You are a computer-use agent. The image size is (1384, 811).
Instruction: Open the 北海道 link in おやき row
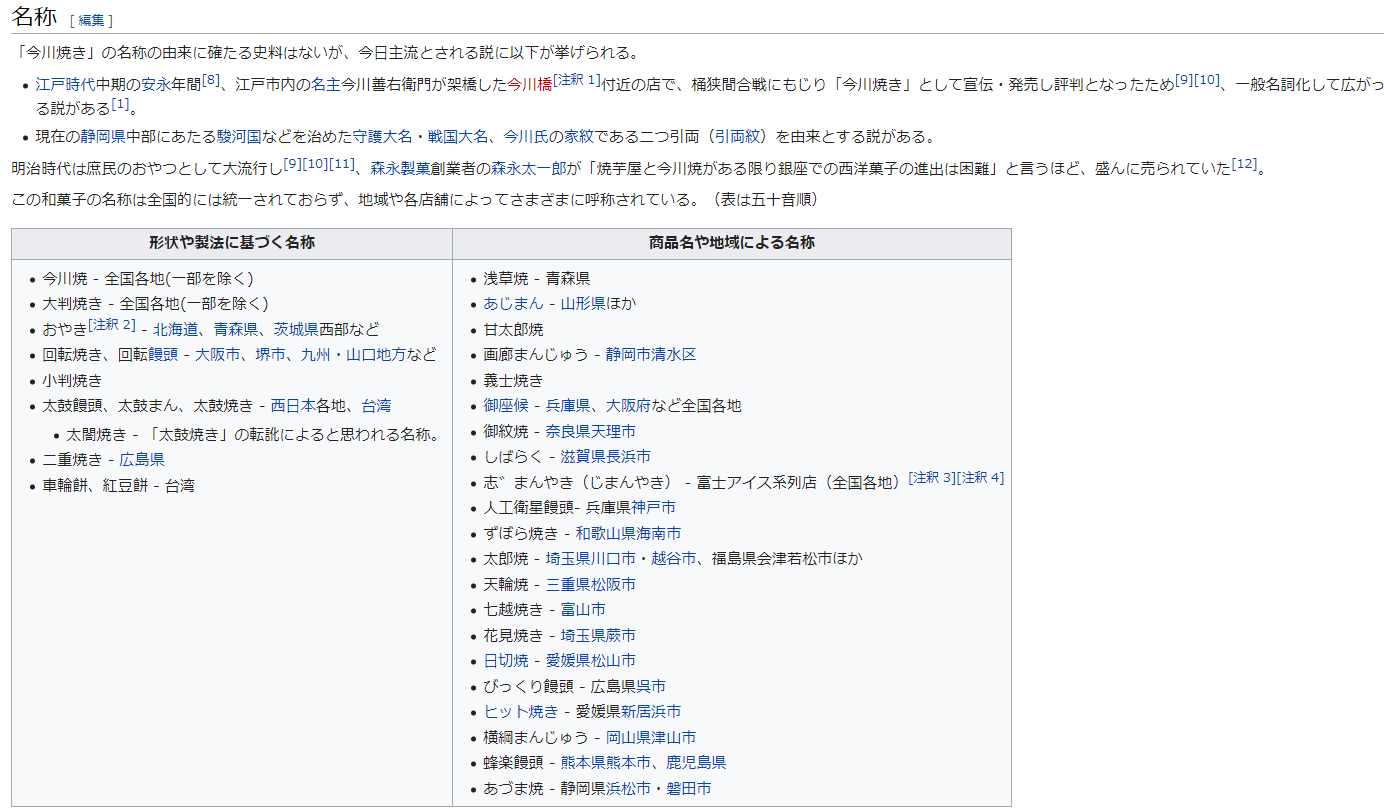coord(175,329)
